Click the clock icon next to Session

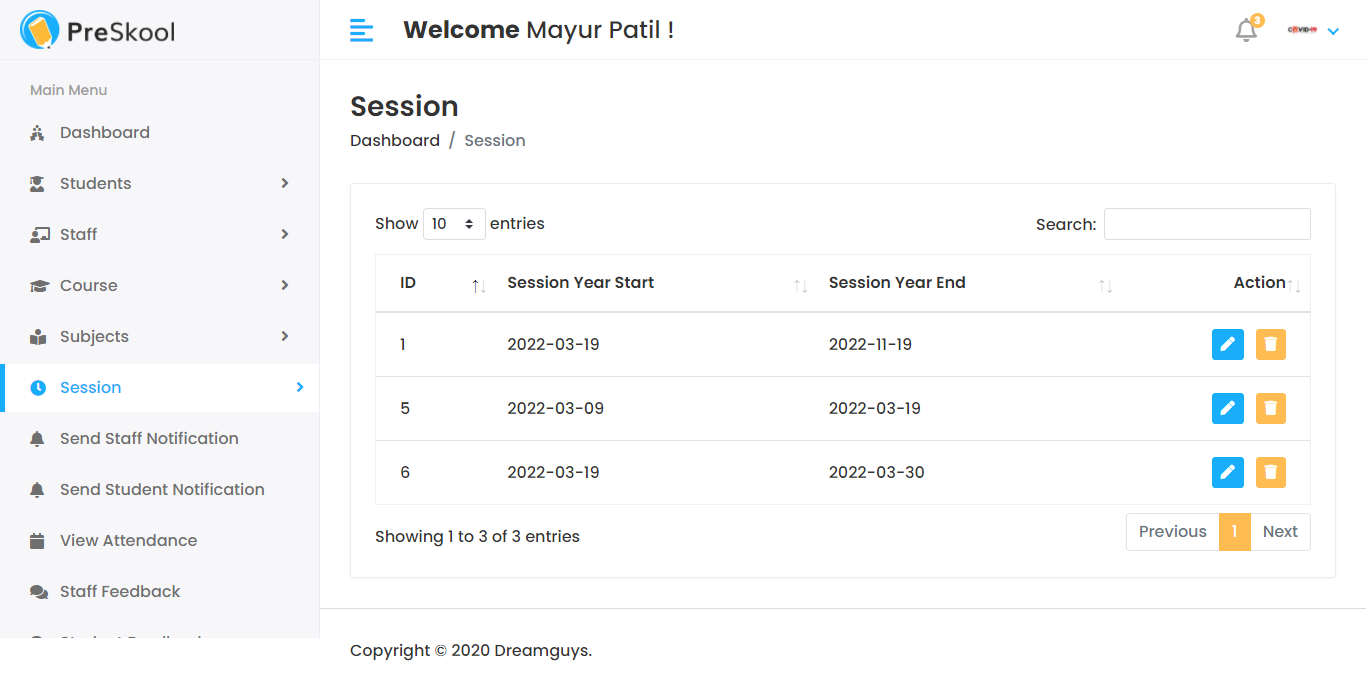coord(37,387)
